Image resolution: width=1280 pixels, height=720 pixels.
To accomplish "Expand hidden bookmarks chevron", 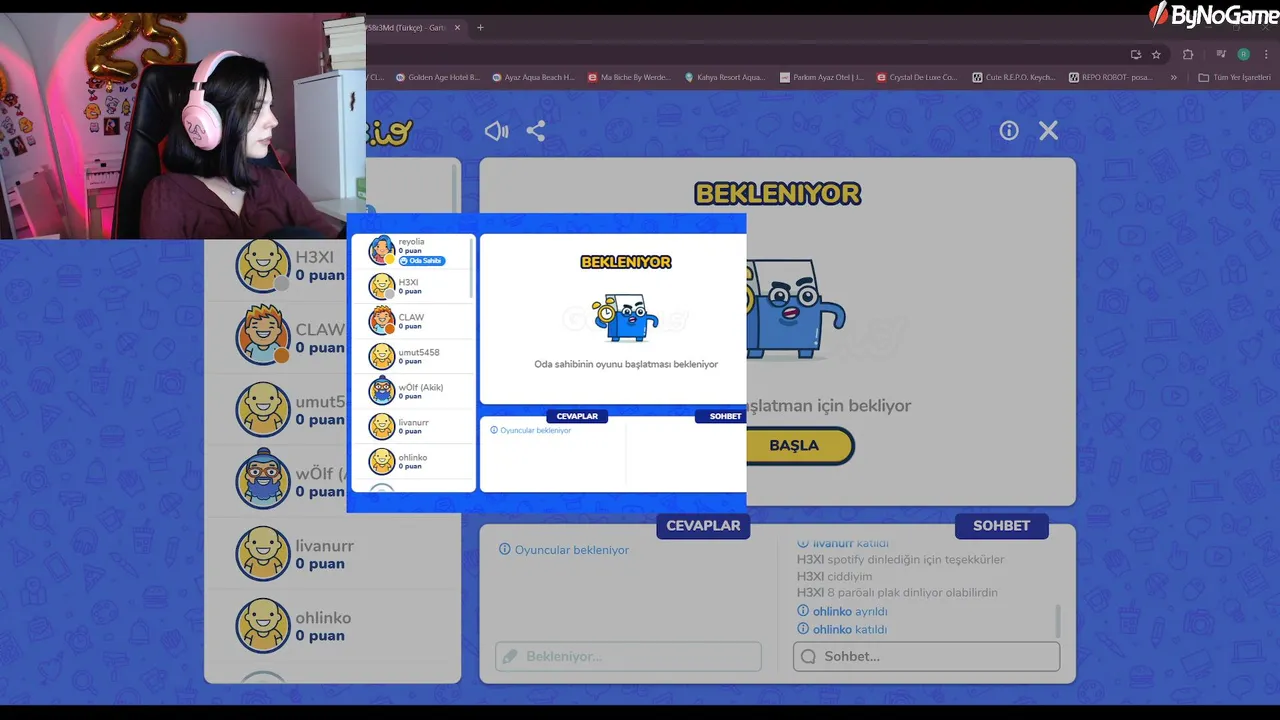I will pos(1174,77).
